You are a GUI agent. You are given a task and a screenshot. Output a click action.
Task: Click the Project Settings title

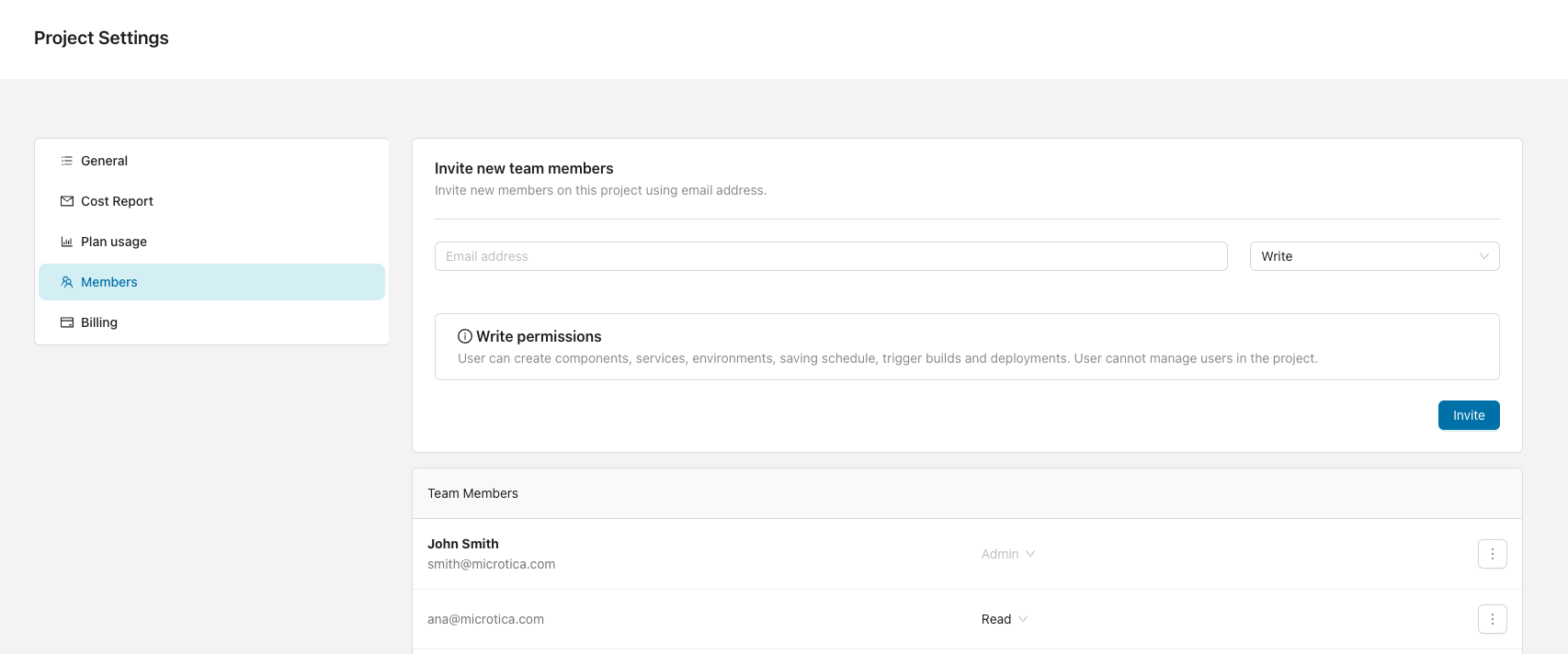(x=101, y=38)
